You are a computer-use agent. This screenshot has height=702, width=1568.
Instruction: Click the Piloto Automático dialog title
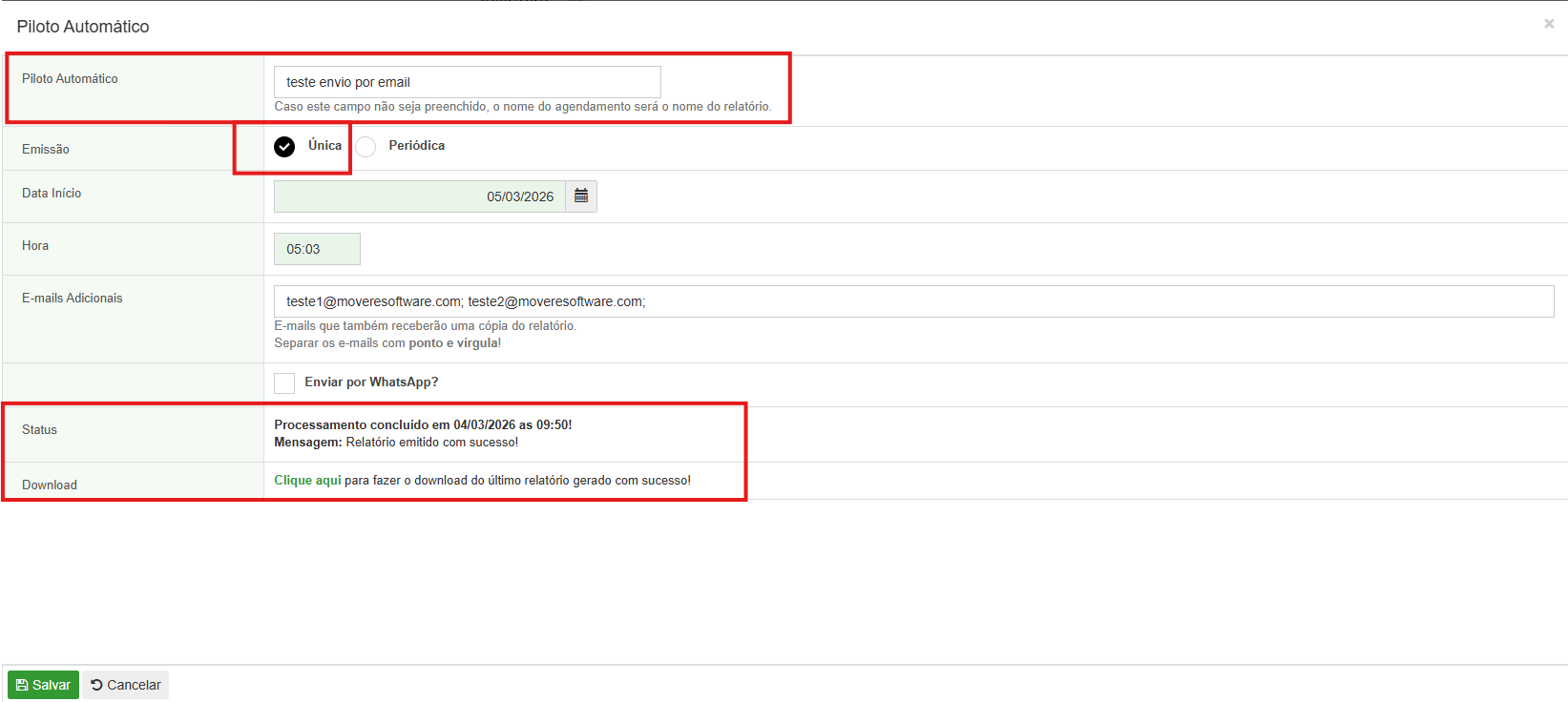click(83, 27)
